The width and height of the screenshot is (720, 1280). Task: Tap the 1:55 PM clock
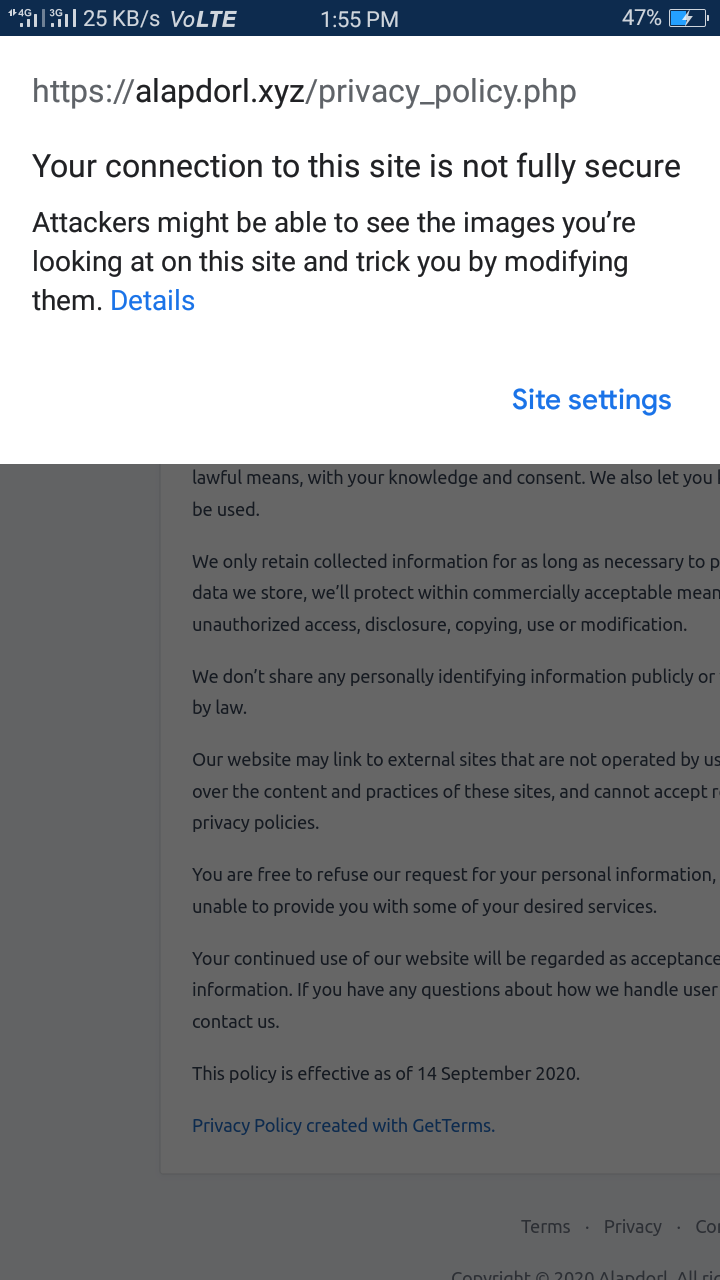[x=359, y=19]
